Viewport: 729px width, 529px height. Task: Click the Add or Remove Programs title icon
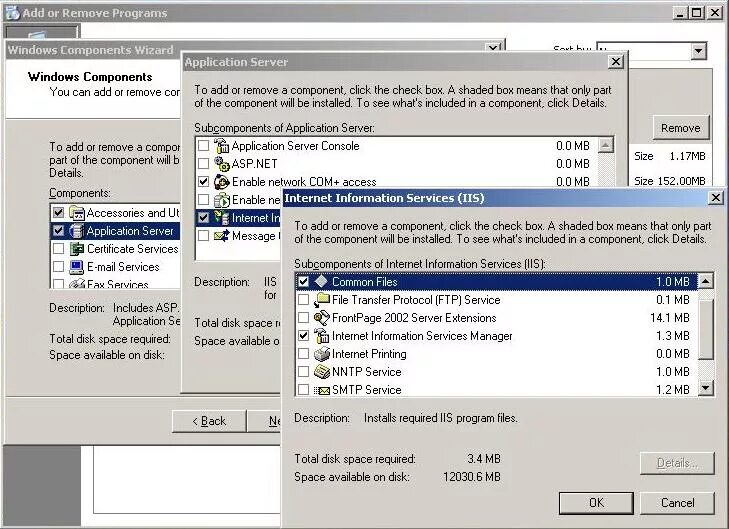(12, 13)
